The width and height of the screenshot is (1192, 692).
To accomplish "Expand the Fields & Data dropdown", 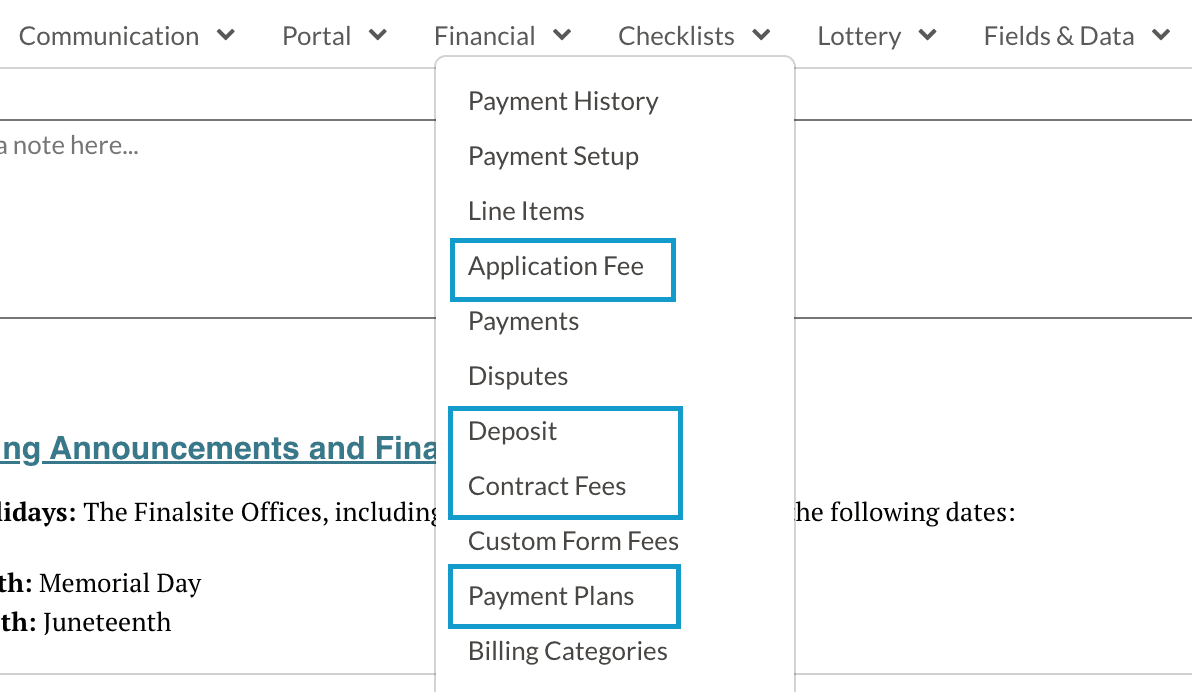I will coord(1076,36).
